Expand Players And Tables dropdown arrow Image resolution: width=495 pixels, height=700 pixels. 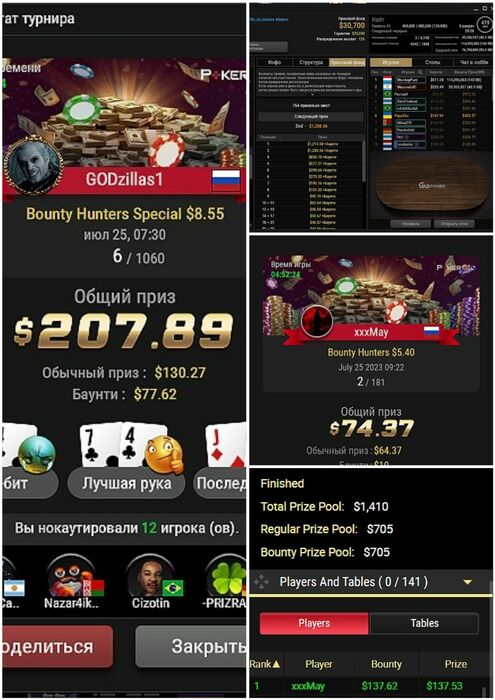click(467, 582)
